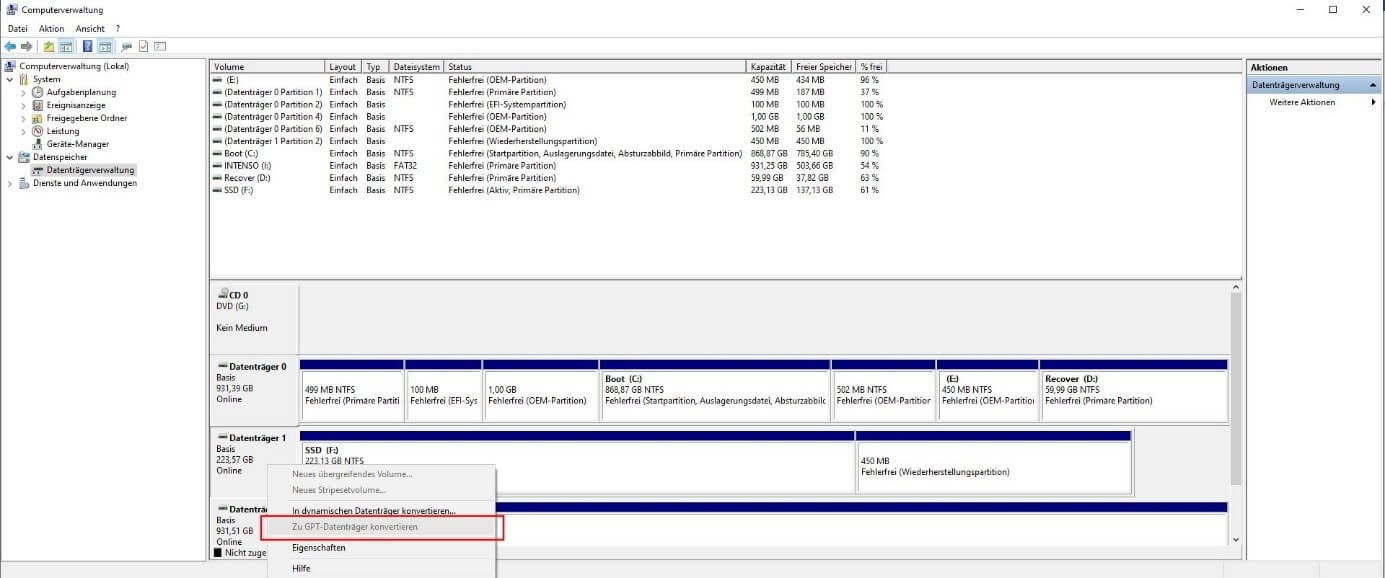Expand the Leistung tree node
Screen dimensions: 1385x578
click(x=24, y=131)
